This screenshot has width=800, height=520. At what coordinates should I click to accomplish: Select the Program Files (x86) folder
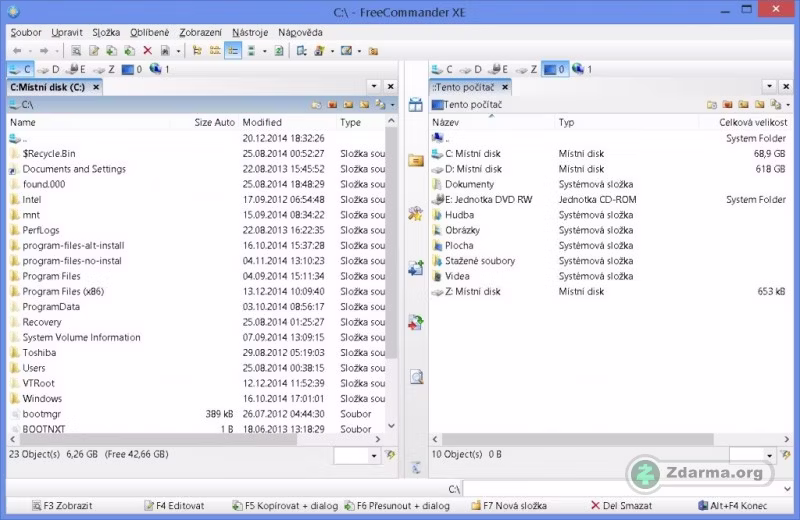[63, 291]
